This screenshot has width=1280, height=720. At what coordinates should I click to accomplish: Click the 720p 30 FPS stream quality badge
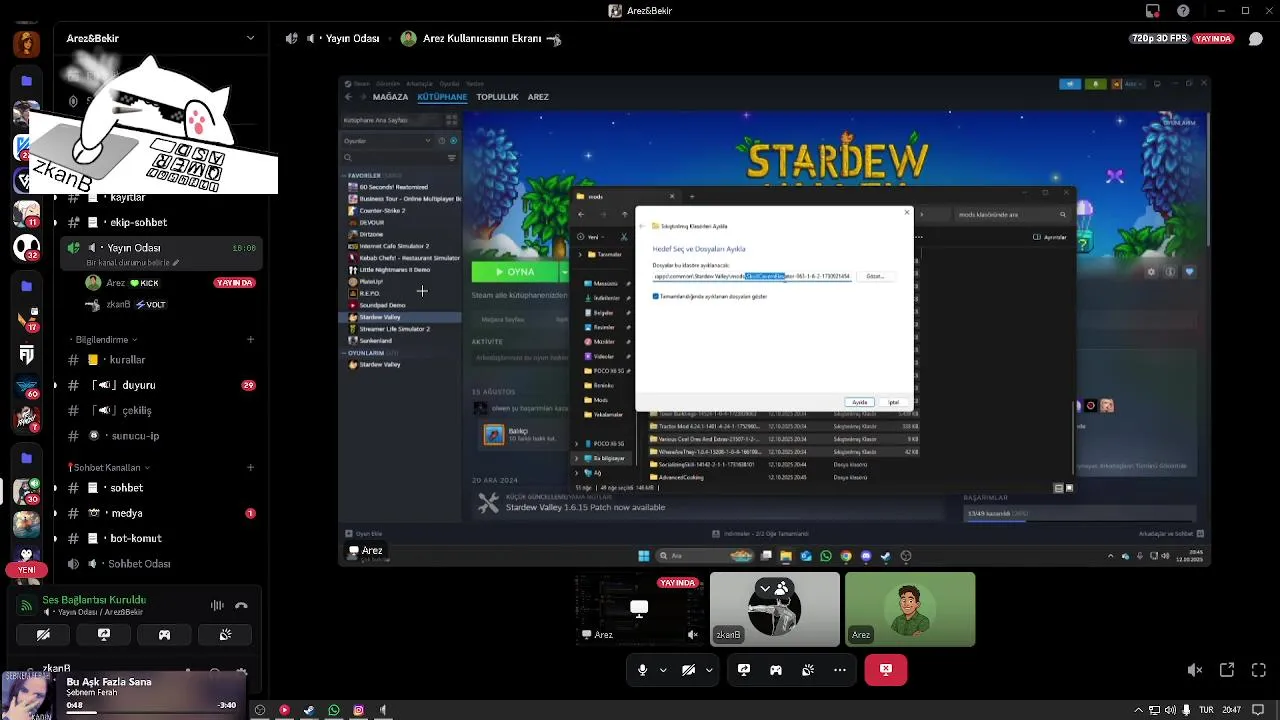coord(1158,39)
